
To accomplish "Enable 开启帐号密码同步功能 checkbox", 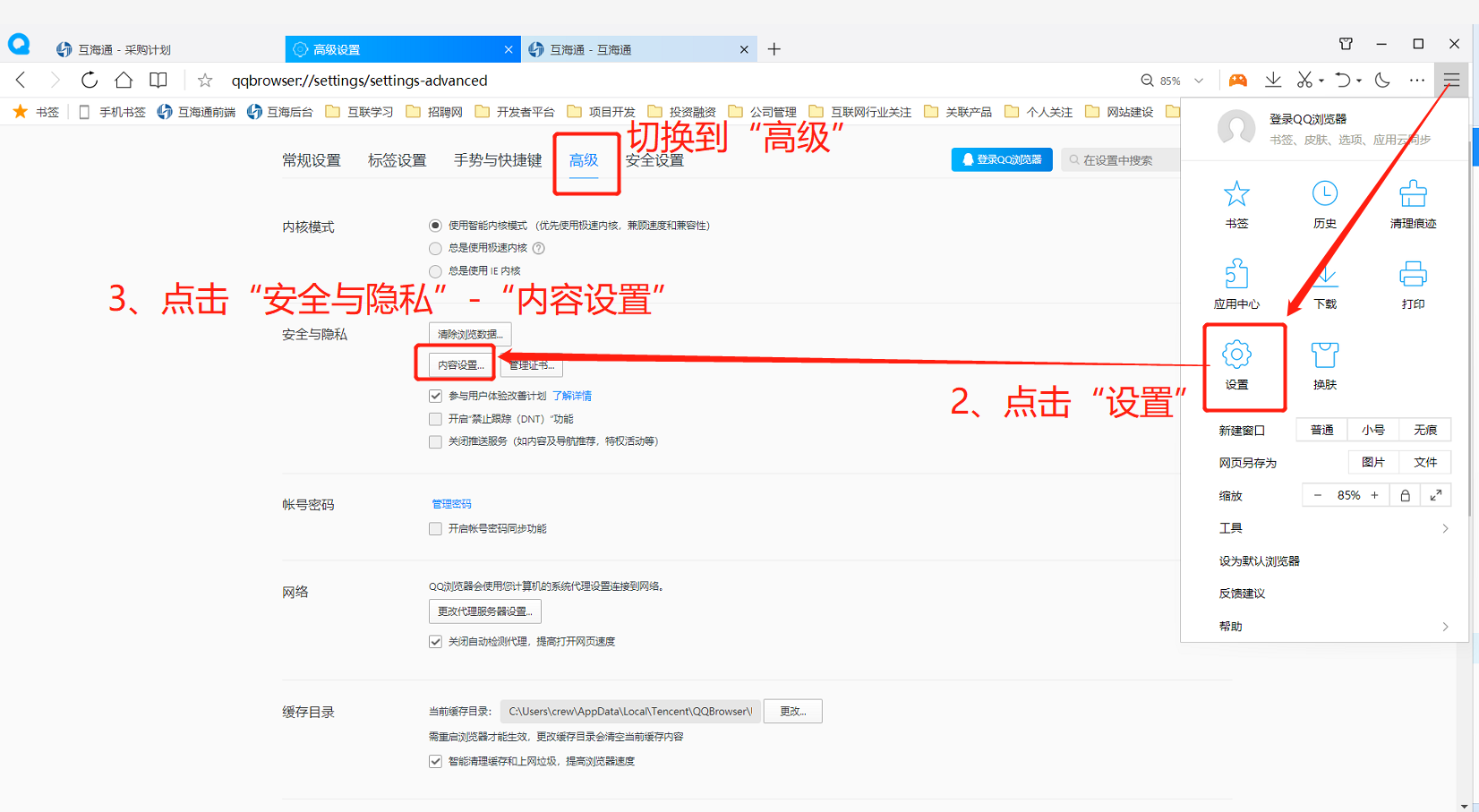I will tap(435, 529).
